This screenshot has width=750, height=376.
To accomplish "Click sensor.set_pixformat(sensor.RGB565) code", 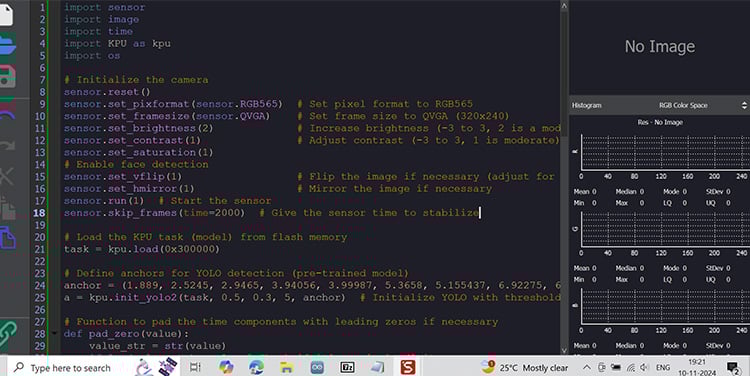I will (x=173, y=104).
